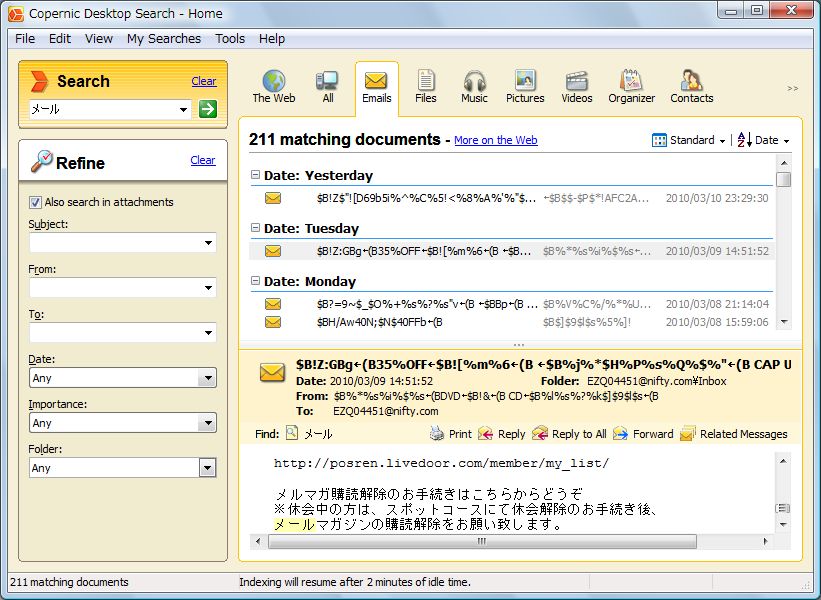Expand the Subject dropdown
This screenshot has width=821, height=600.
click(208, 242)
